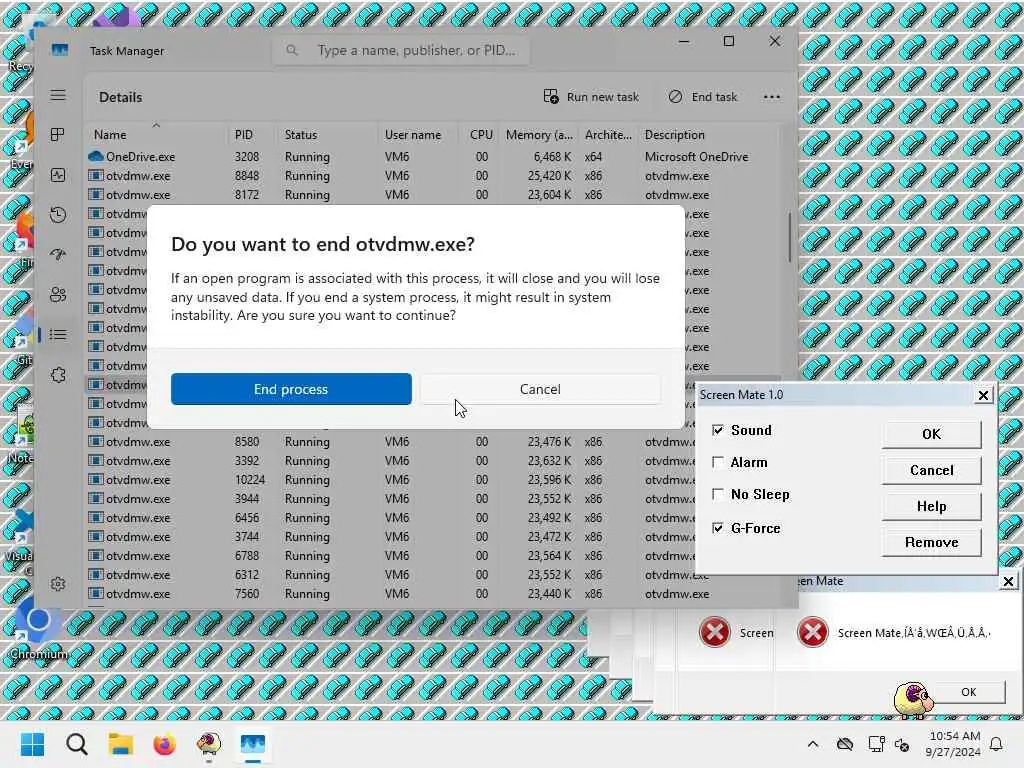Cancel the end process dialog
Viewport: 1024px width, 768px height.
540,389
